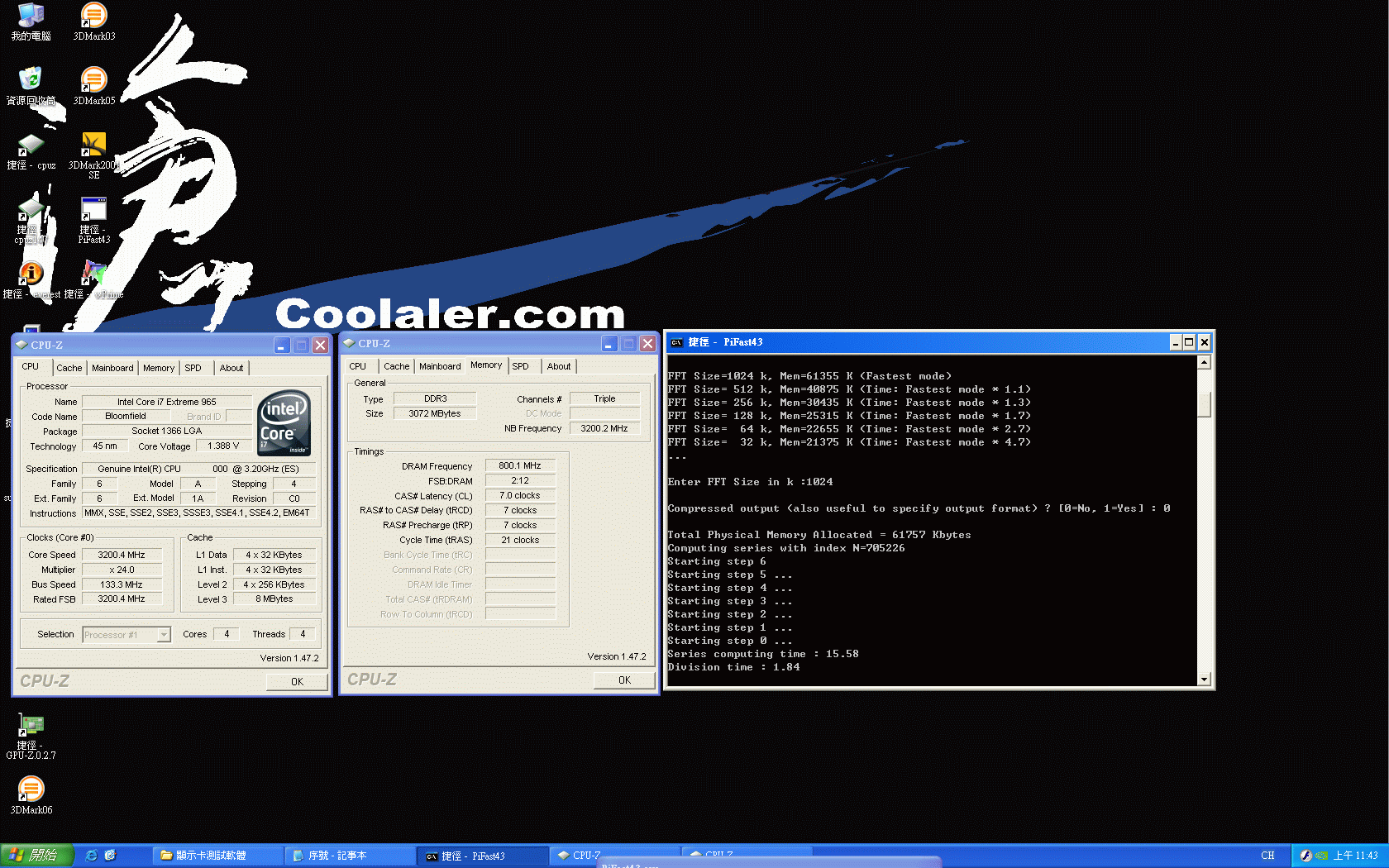Launch the wPrime desktop shortcut
1389x868 pixels.
(x=94, y=280)
